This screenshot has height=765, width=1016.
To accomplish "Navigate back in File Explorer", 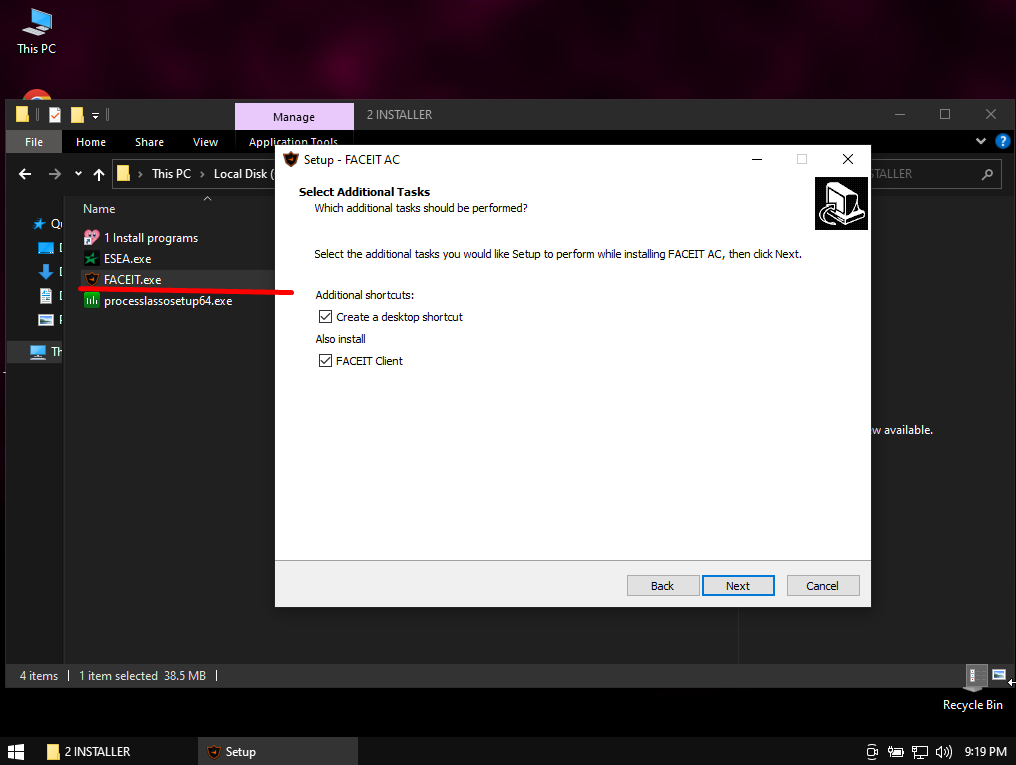I will (x=25, y=174).
